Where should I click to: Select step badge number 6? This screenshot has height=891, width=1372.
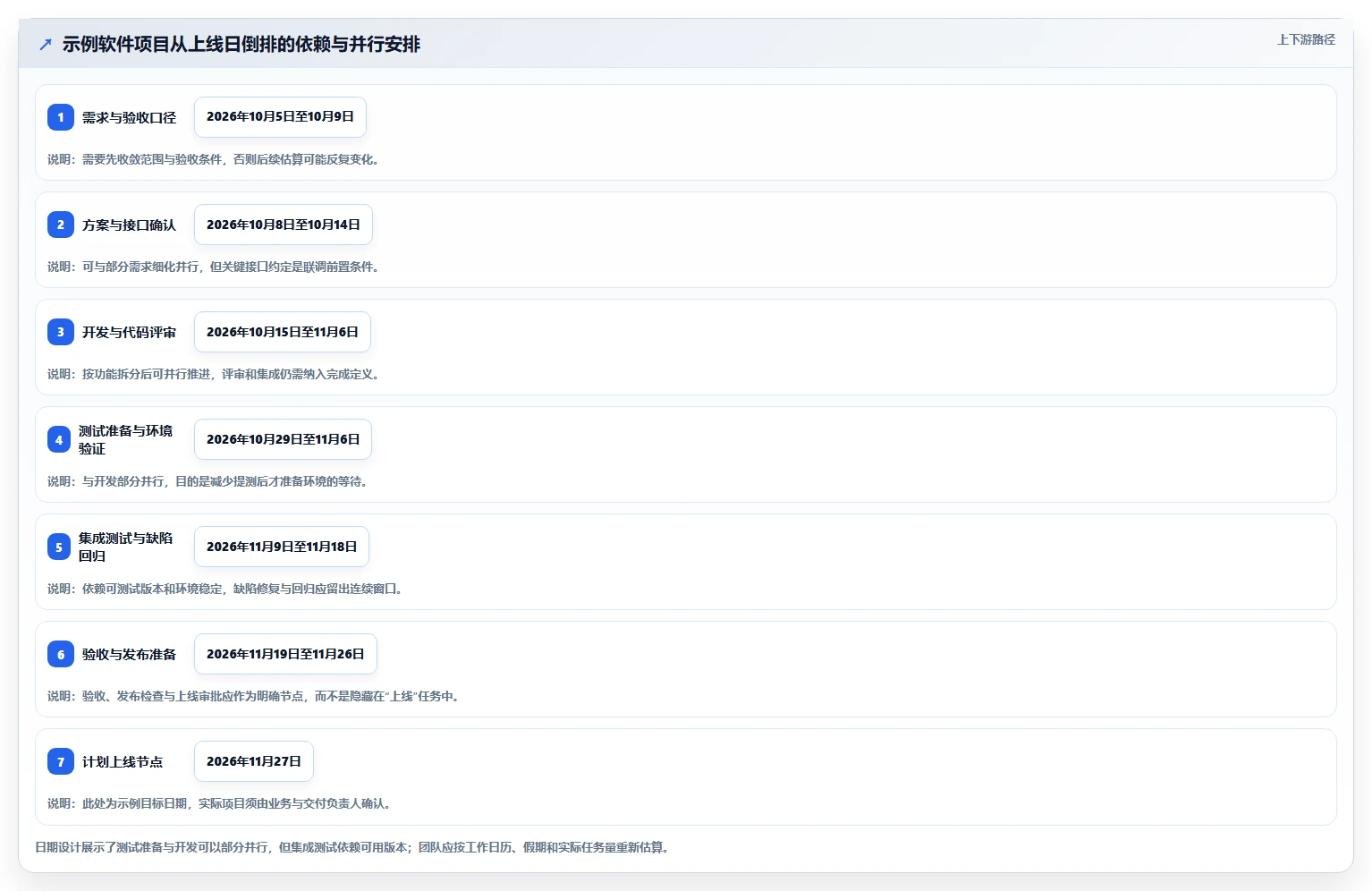[61, 654]
